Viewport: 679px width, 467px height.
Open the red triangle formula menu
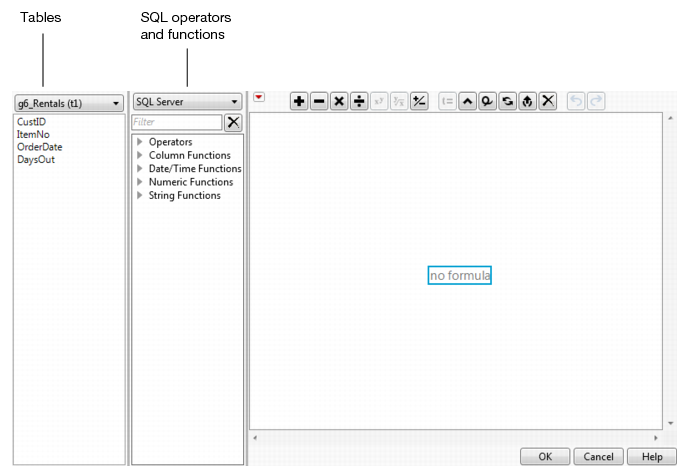pyautogui.click(x=259, y=97)
